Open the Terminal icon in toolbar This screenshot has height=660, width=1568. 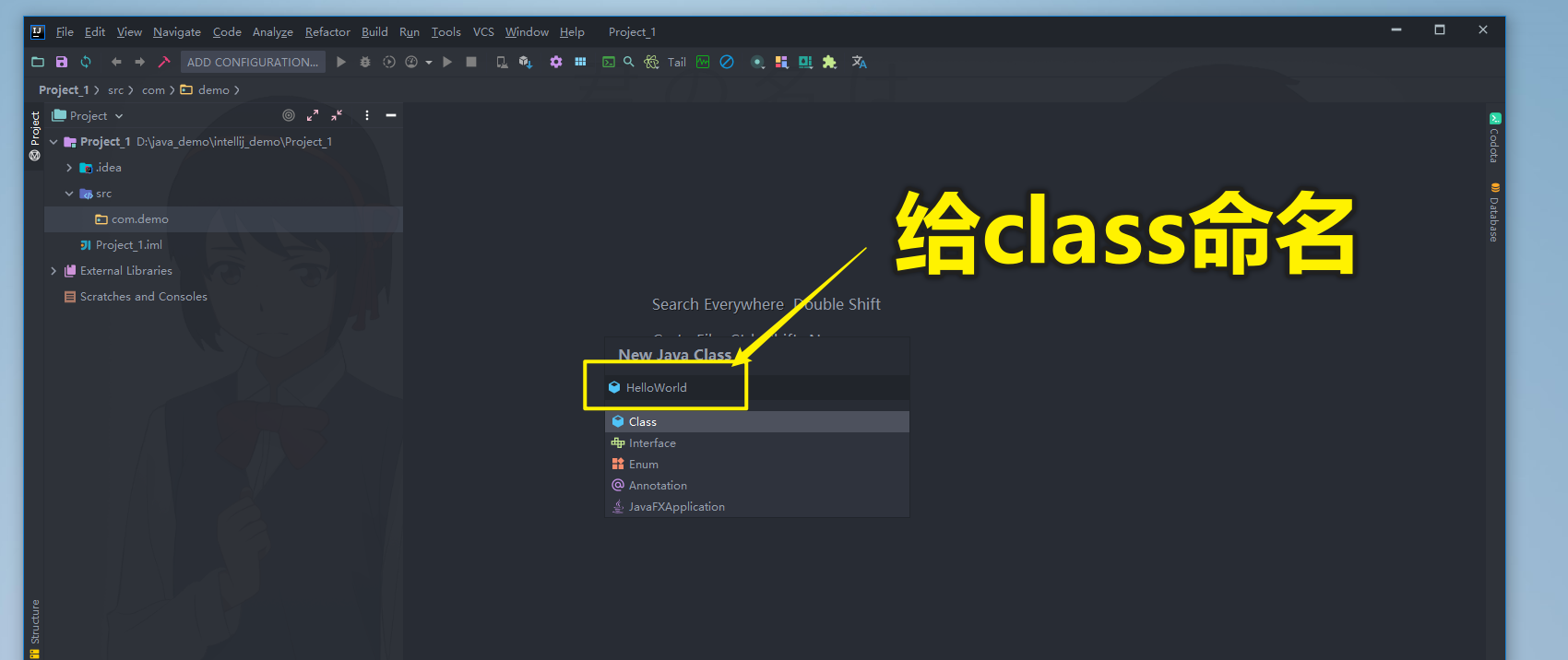tap(609, 62)
